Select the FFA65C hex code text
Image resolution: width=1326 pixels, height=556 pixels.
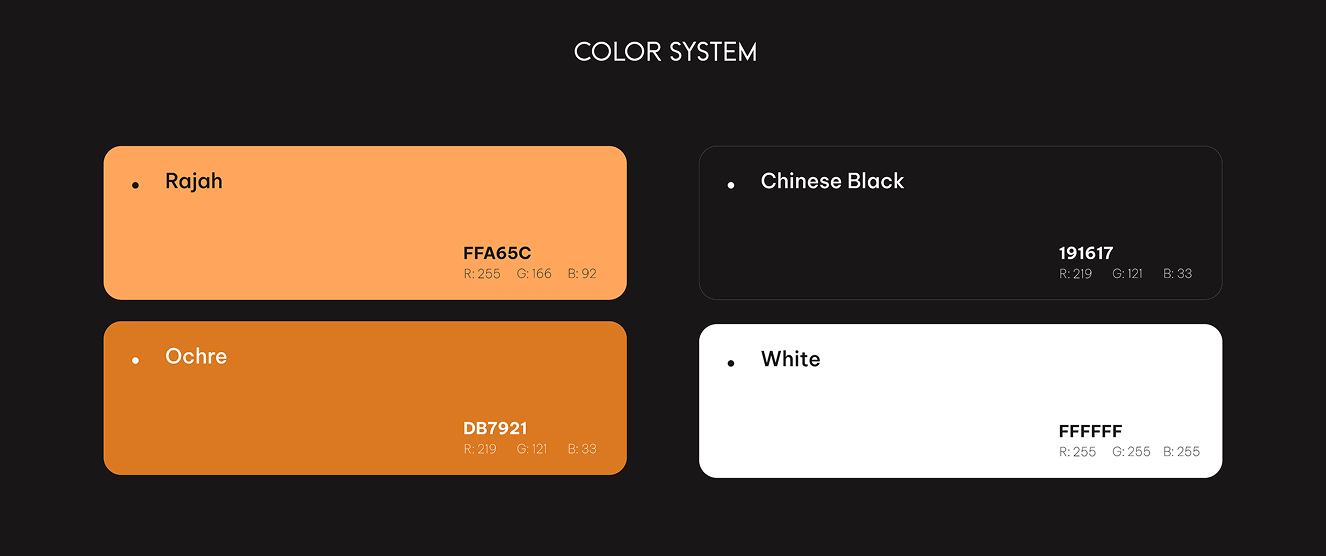(x=497, y=253)
